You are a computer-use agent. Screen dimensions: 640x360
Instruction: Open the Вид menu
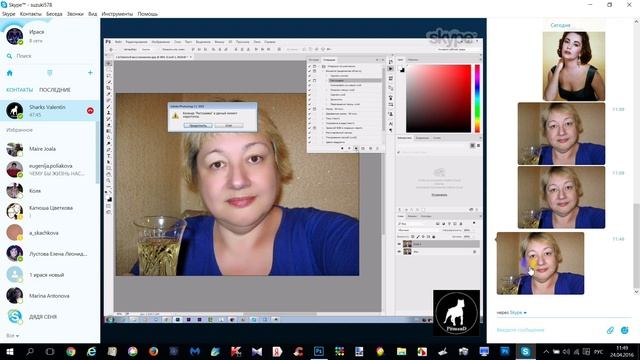click(x=93, y=14)
